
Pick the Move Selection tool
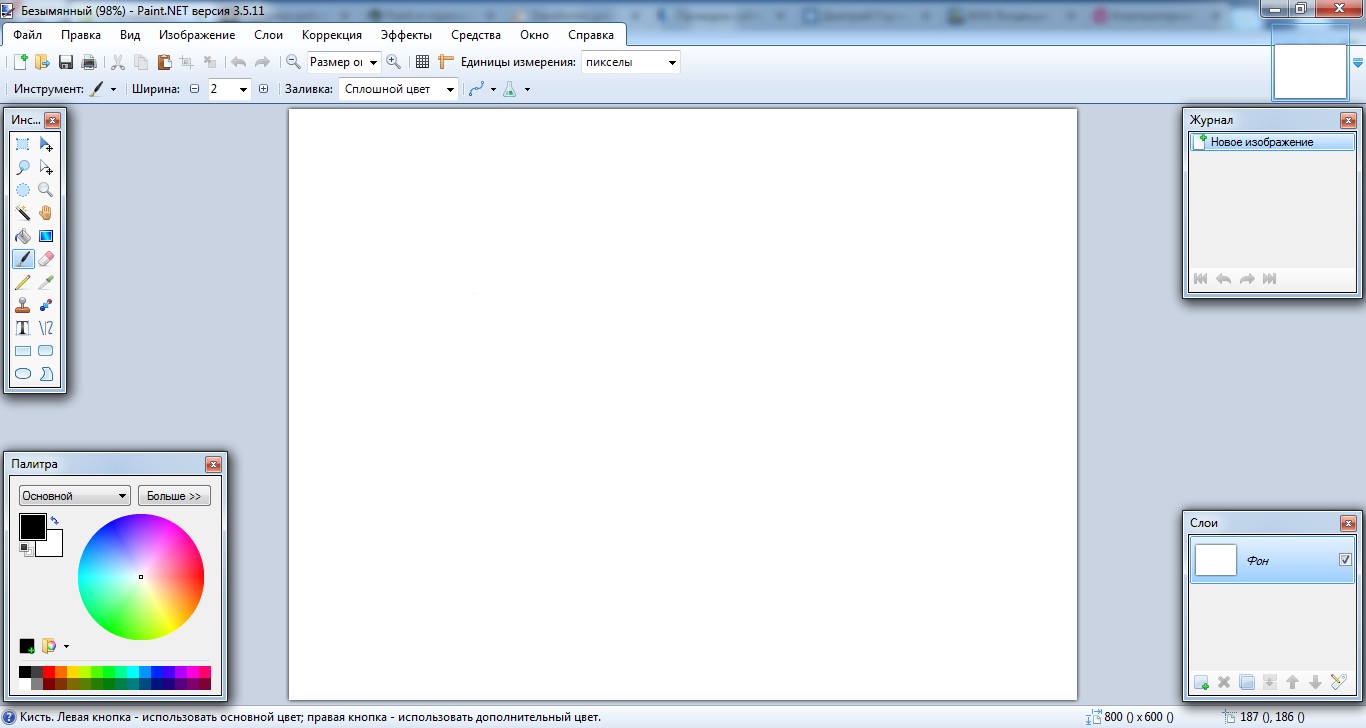pos(46,168)
